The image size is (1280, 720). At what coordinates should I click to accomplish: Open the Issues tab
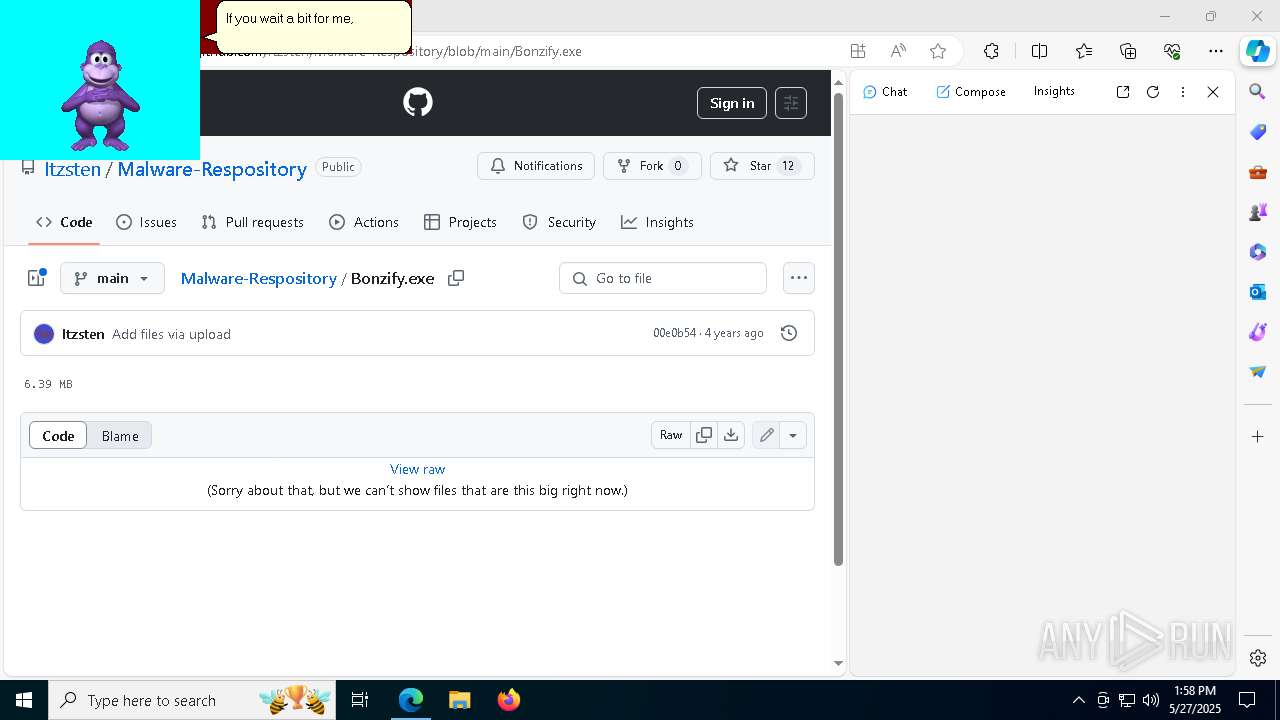click(x=146, y=222)
